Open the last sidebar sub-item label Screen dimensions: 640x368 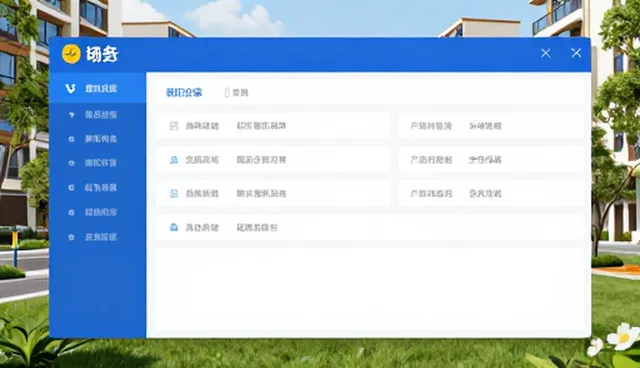pyautogui.click(x=101, y=237)
